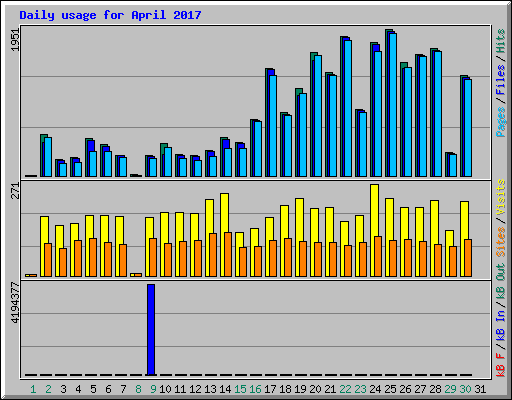Click day 22 on the x-axis
512x400 pixels.
pos(345,389)
